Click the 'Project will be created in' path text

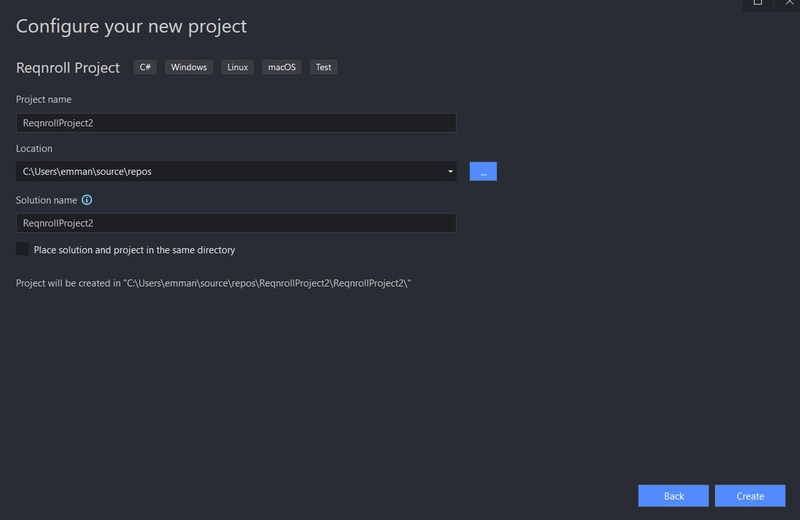click(214, 284)
